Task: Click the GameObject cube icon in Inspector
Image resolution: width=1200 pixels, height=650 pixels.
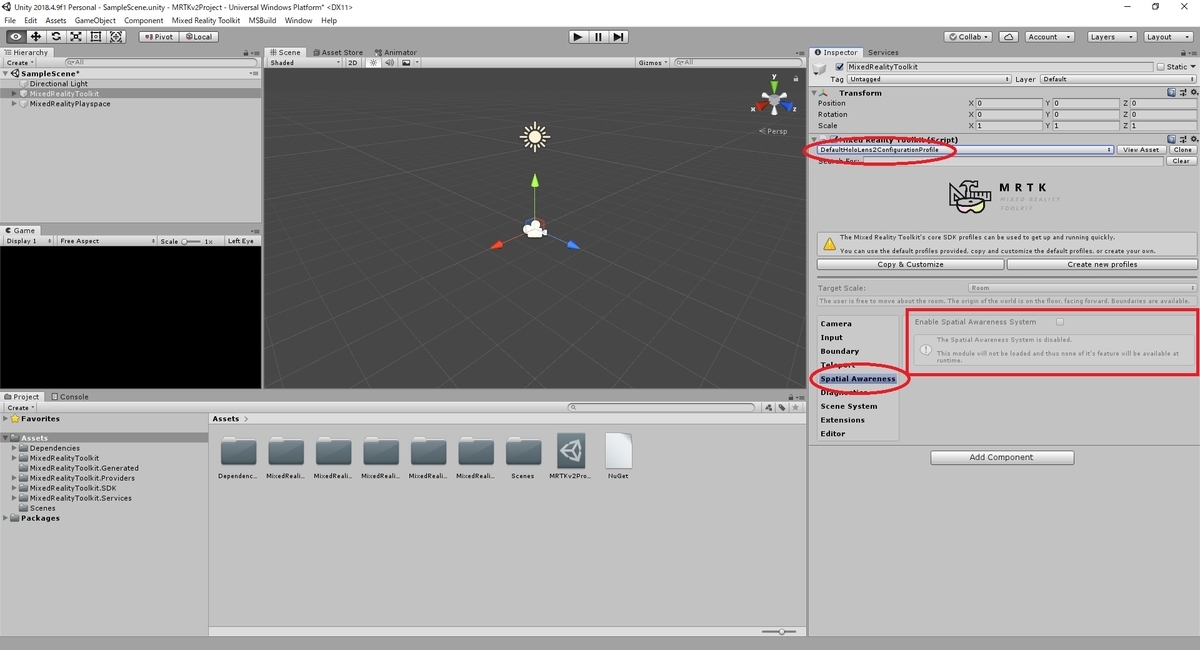Action: [x=820, y=68]
